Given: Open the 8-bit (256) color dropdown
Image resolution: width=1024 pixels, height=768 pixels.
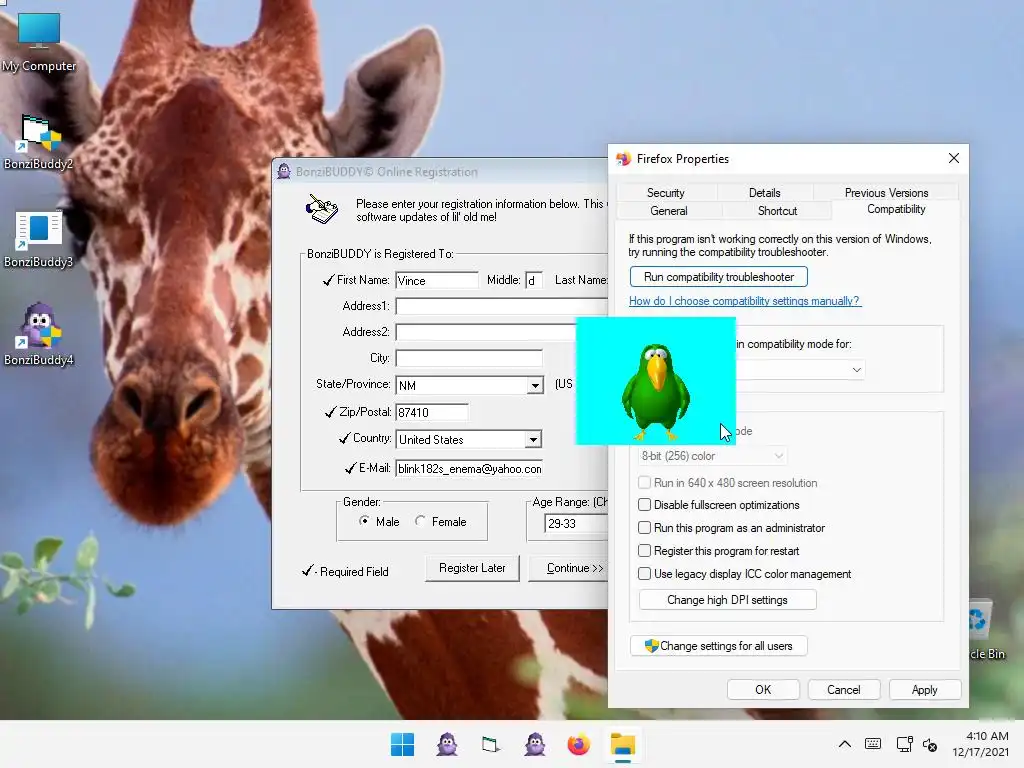Looking at the screenshot, I should coord(712,456).
